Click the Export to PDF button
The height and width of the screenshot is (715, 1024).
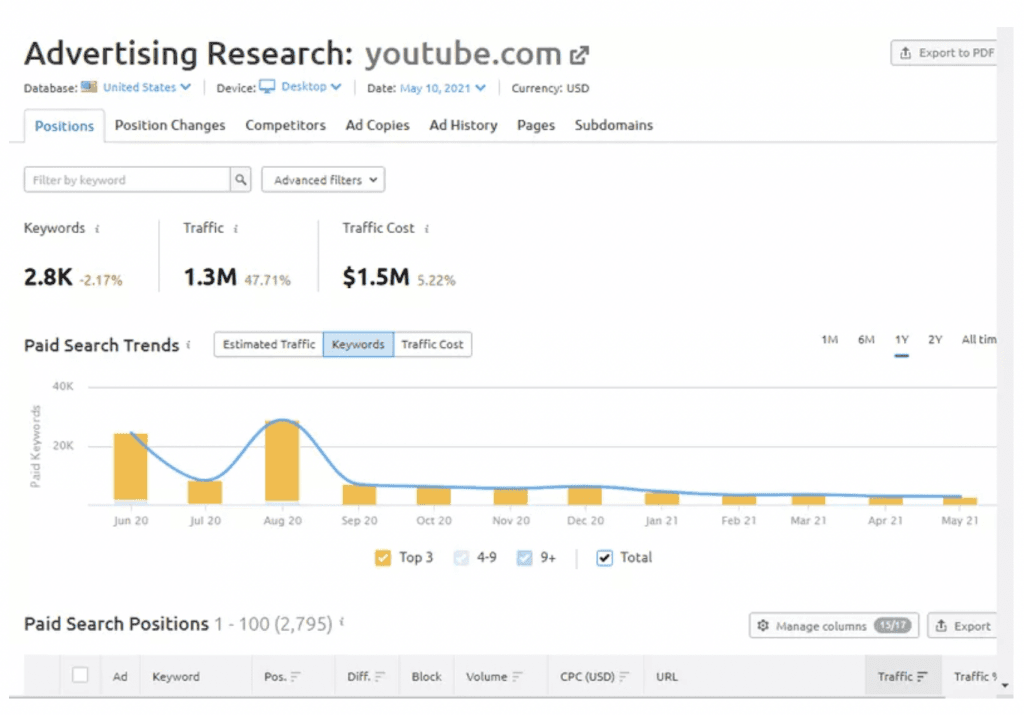944,53
